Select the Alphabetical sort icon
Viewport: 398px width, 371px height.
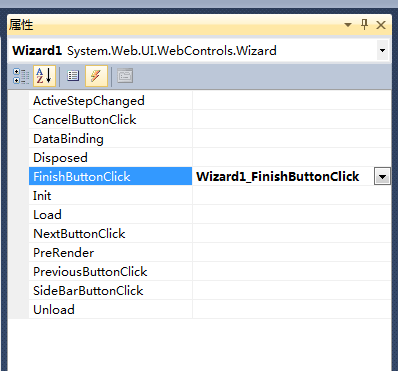click(x=44, y=76)
